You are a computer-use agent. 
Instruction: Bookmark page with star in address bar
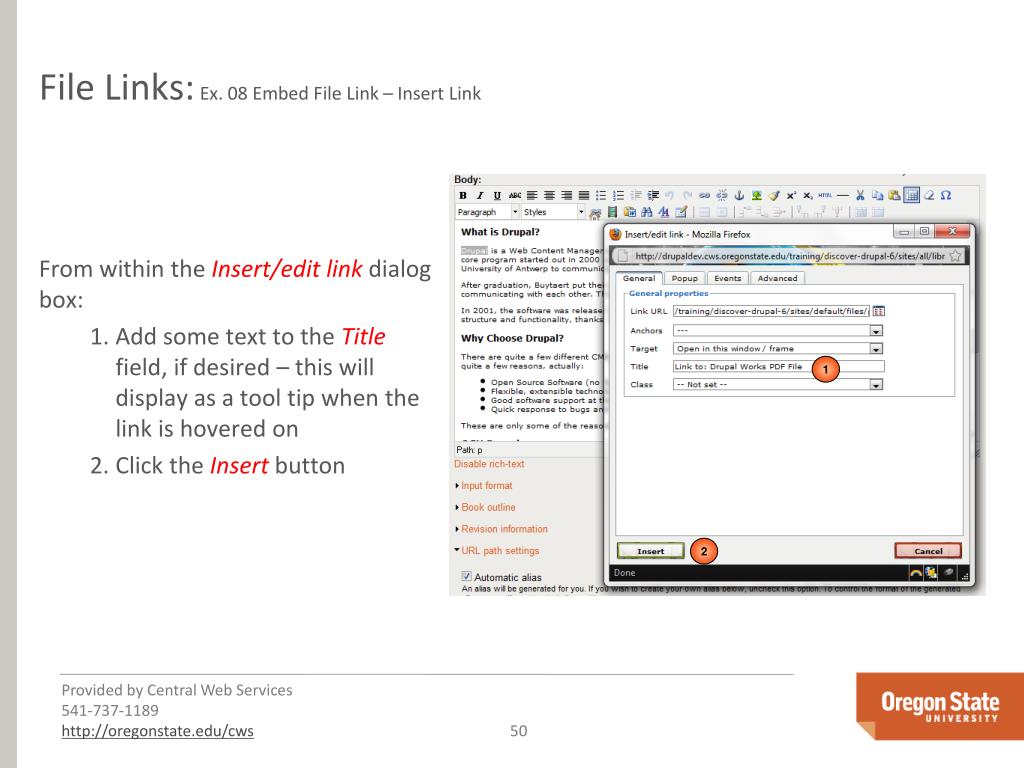point(955,256)
